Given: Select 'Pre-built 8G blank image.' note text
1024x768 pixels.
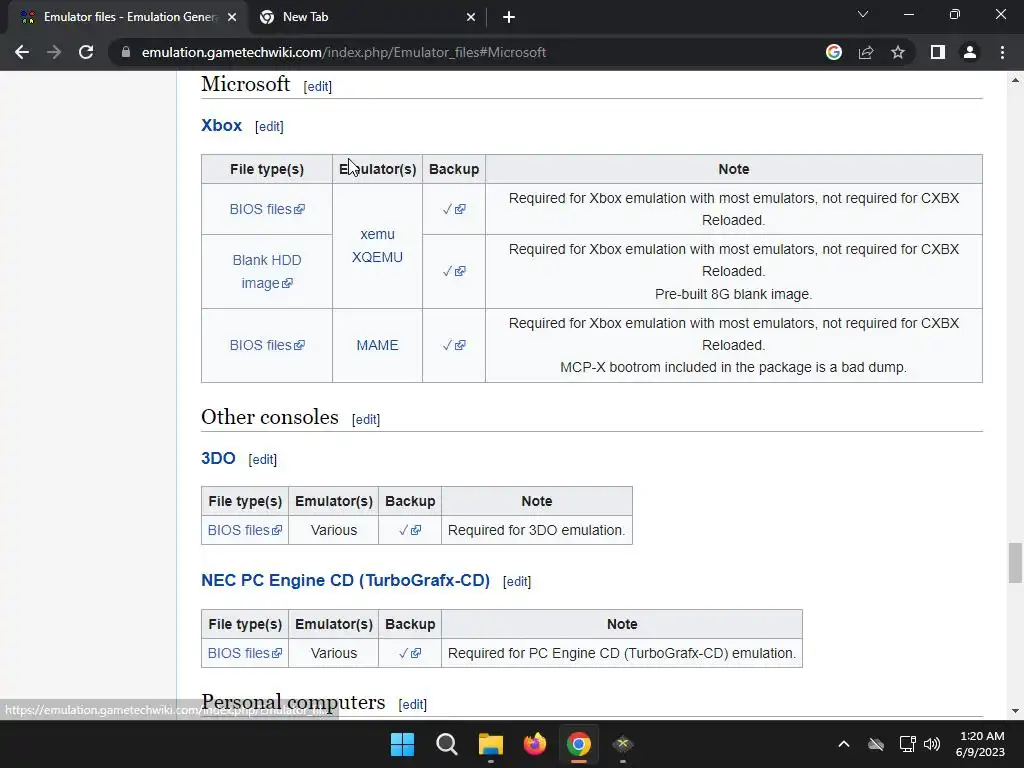Looking at the screenshot, I should click(x=733, y=294).
